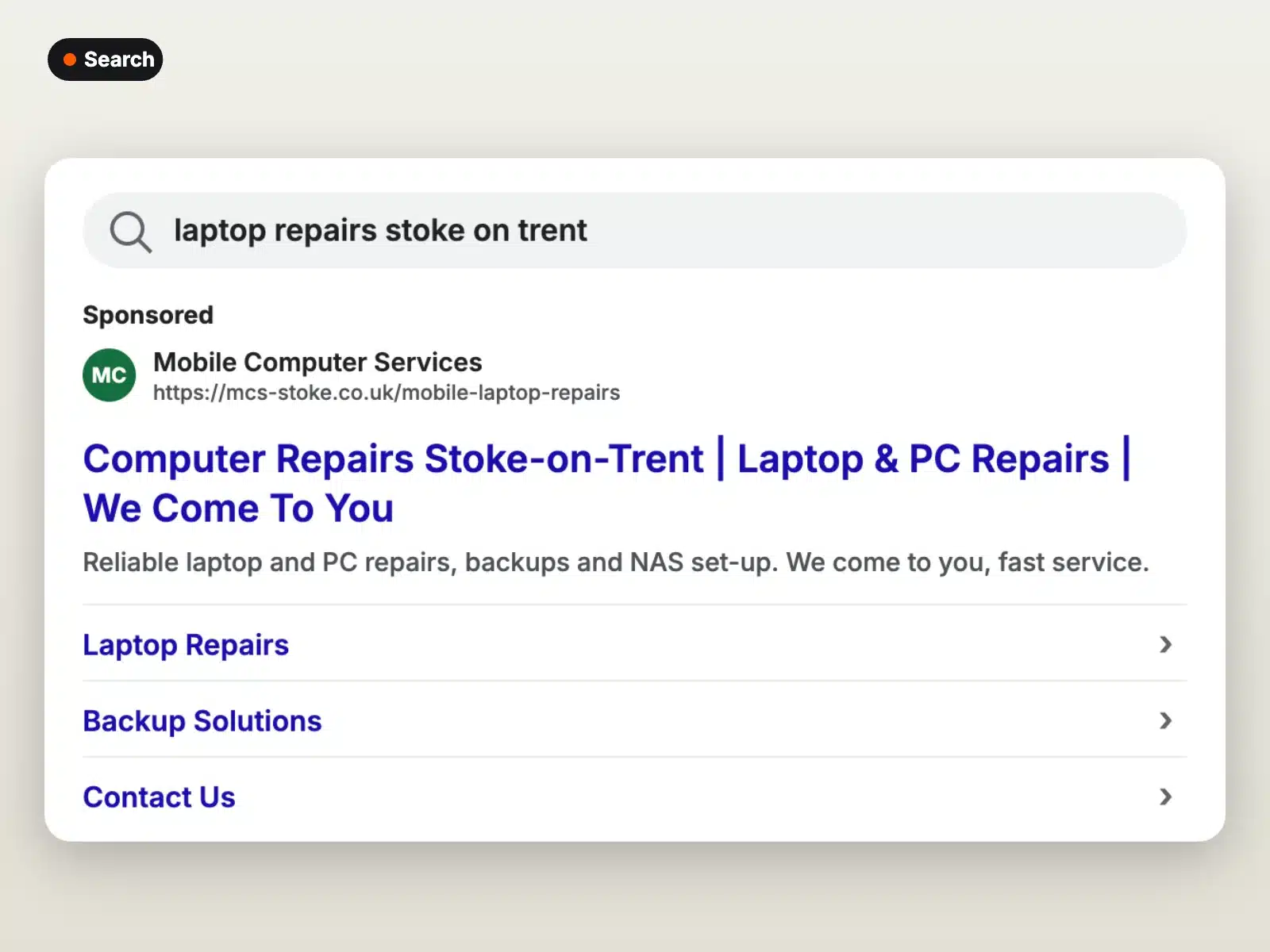Open the Computer Repairs Stoke-on-Trent ad headline
Viewport: 1270px width, 952px height.
click(x=607, y=483)
